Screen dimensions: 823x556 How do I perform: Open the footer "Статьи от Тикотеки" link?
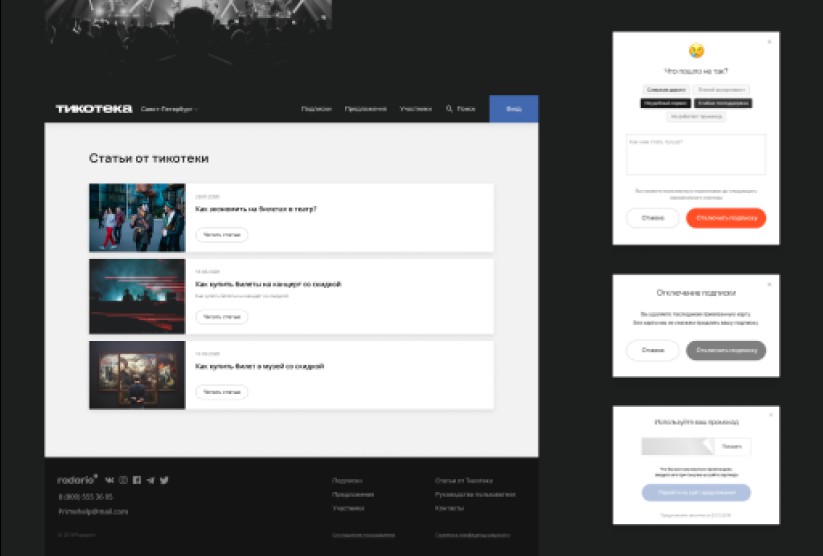coord(464,480)
